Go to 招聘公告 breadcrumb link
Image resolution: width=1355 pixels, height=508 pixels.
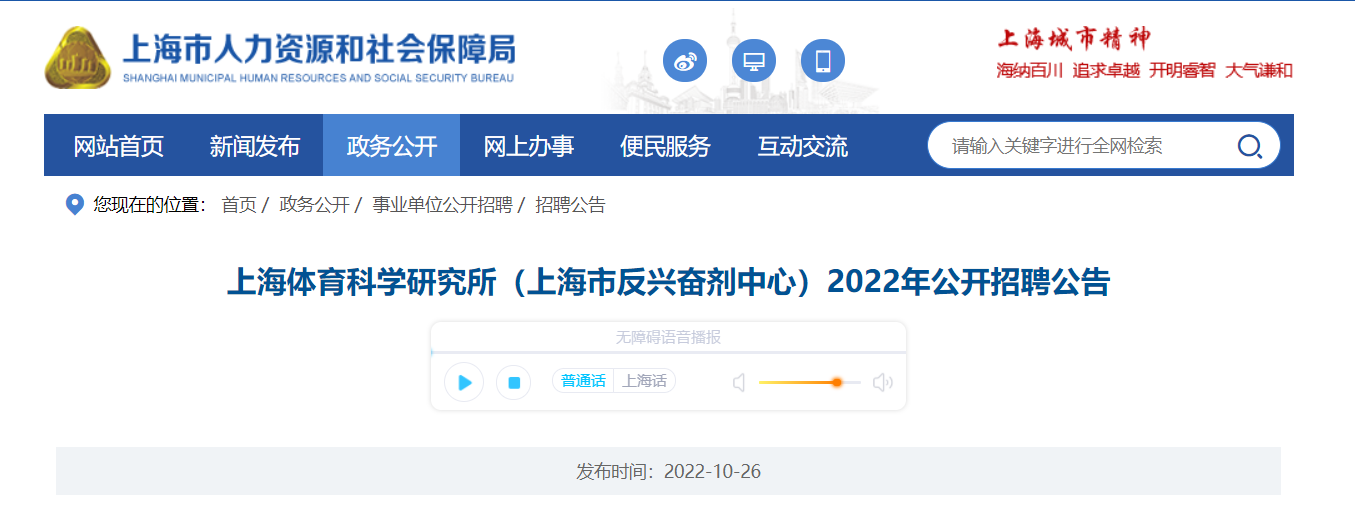[x=570, y=205]
